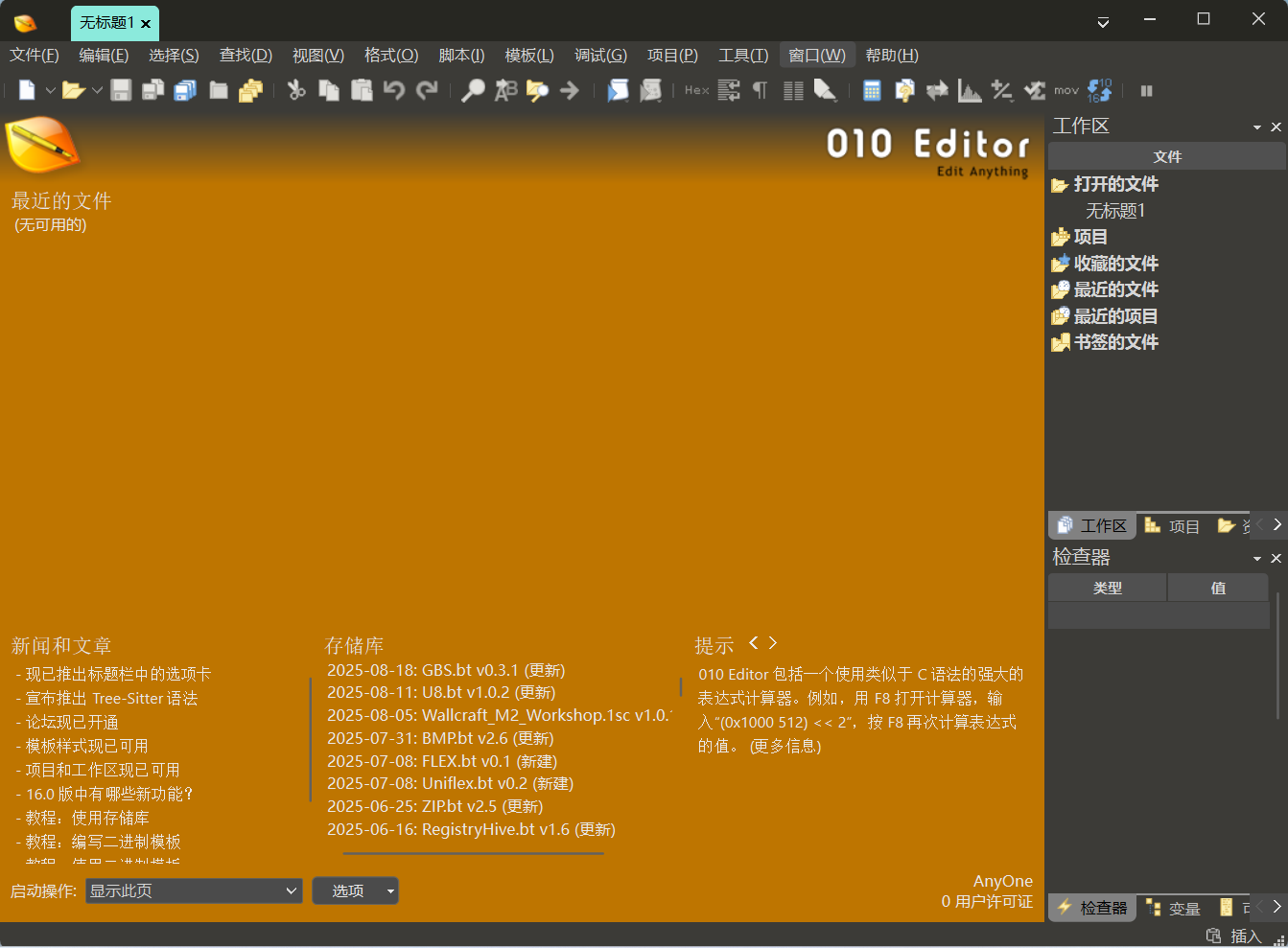Open 16.0 版中有哪些新功能? link
This screenshot has width=1288, height=948.
point(109,794)
